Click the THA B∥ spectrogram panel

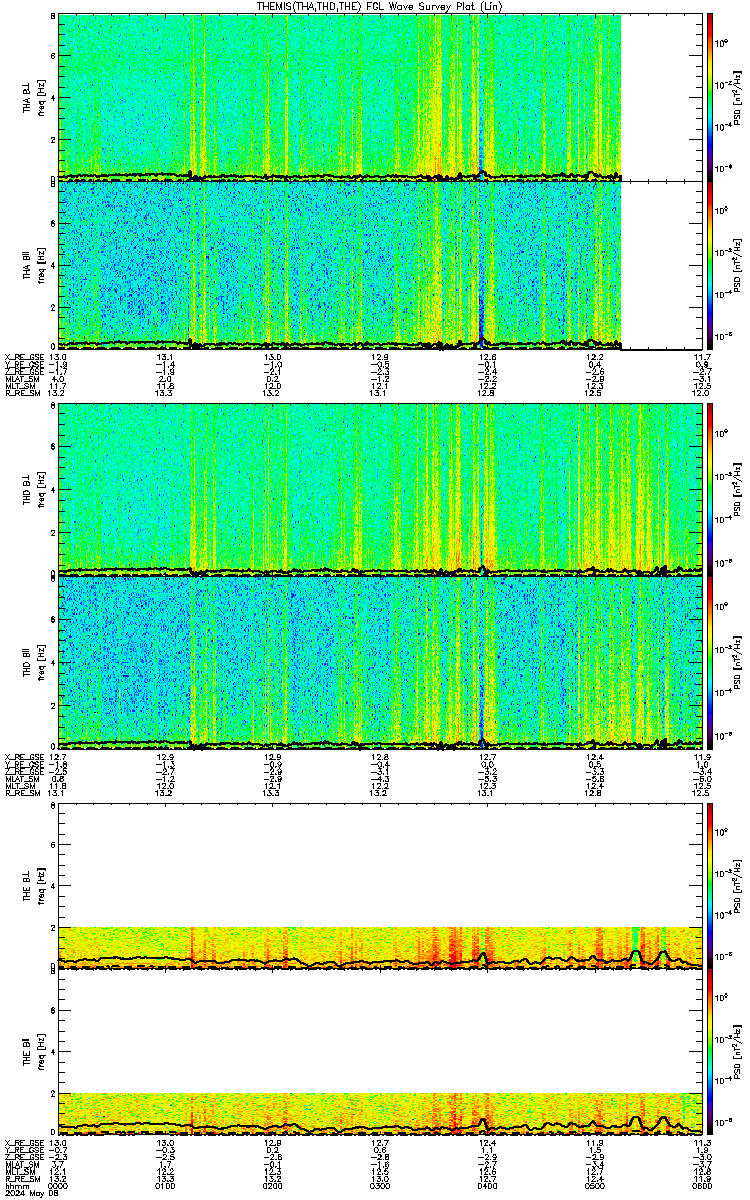point(380,265)
